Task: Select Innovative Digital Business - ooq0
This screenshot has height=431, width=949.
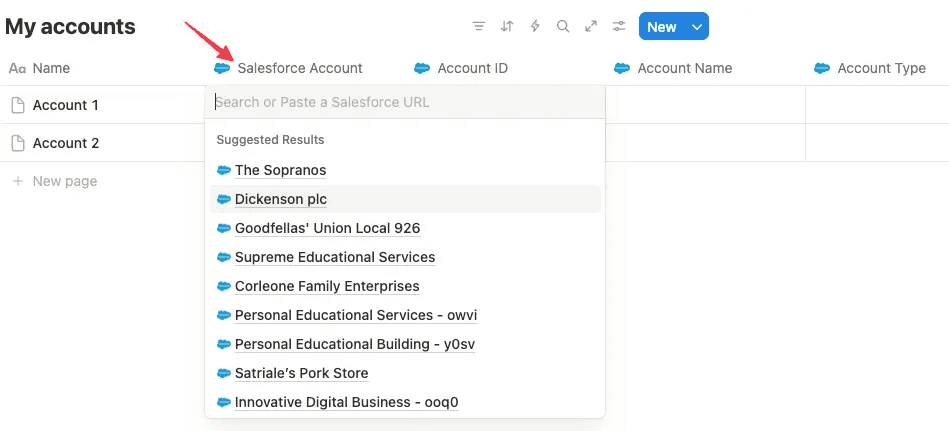Action: click(405, 403)
